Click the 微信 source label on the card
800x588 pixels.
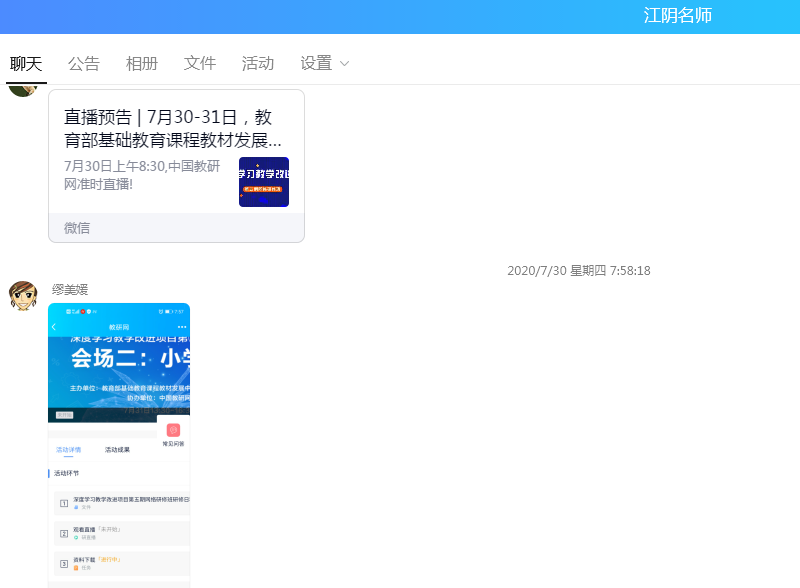click(77, 228)
